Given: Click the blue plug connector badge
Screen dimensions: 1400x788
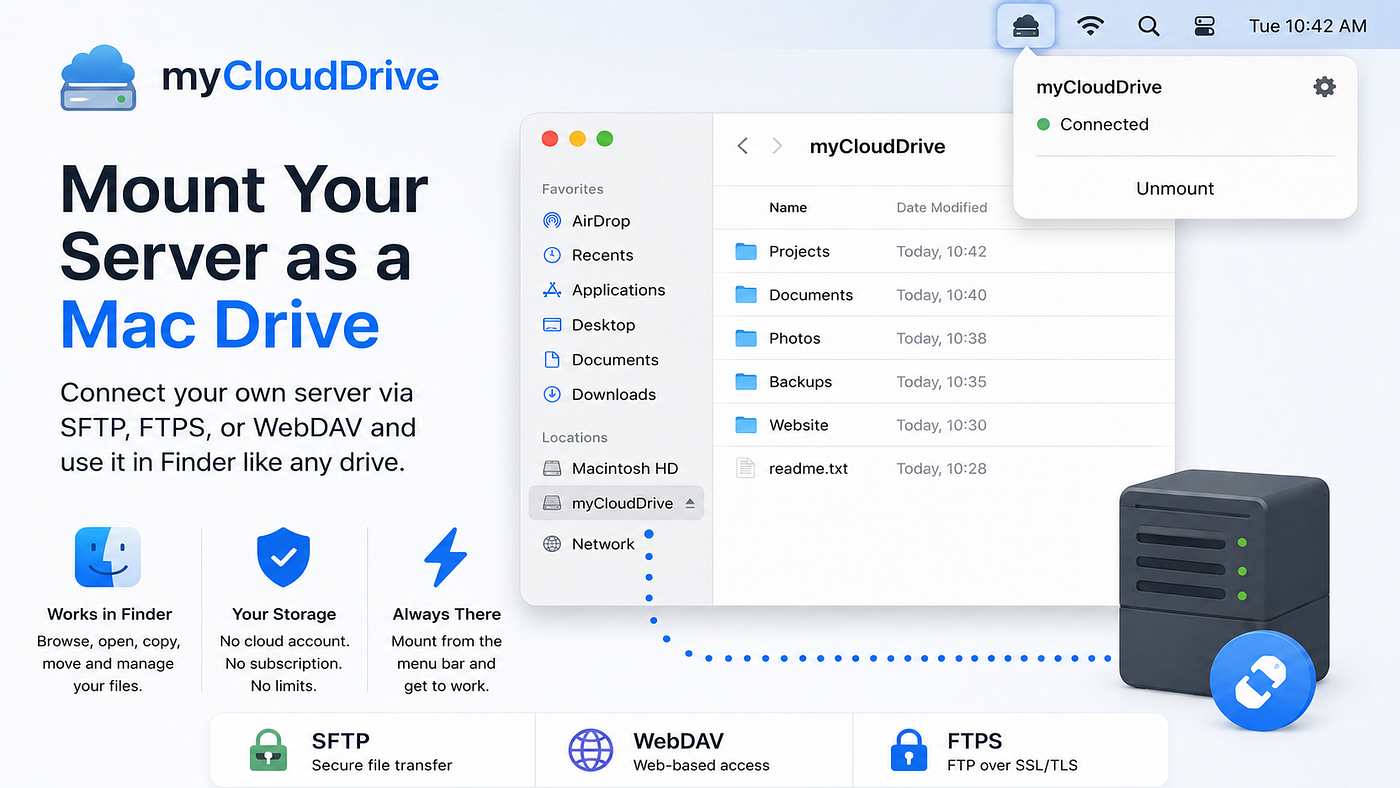Looking at the screenshot, I should [x=1262, y=681].
